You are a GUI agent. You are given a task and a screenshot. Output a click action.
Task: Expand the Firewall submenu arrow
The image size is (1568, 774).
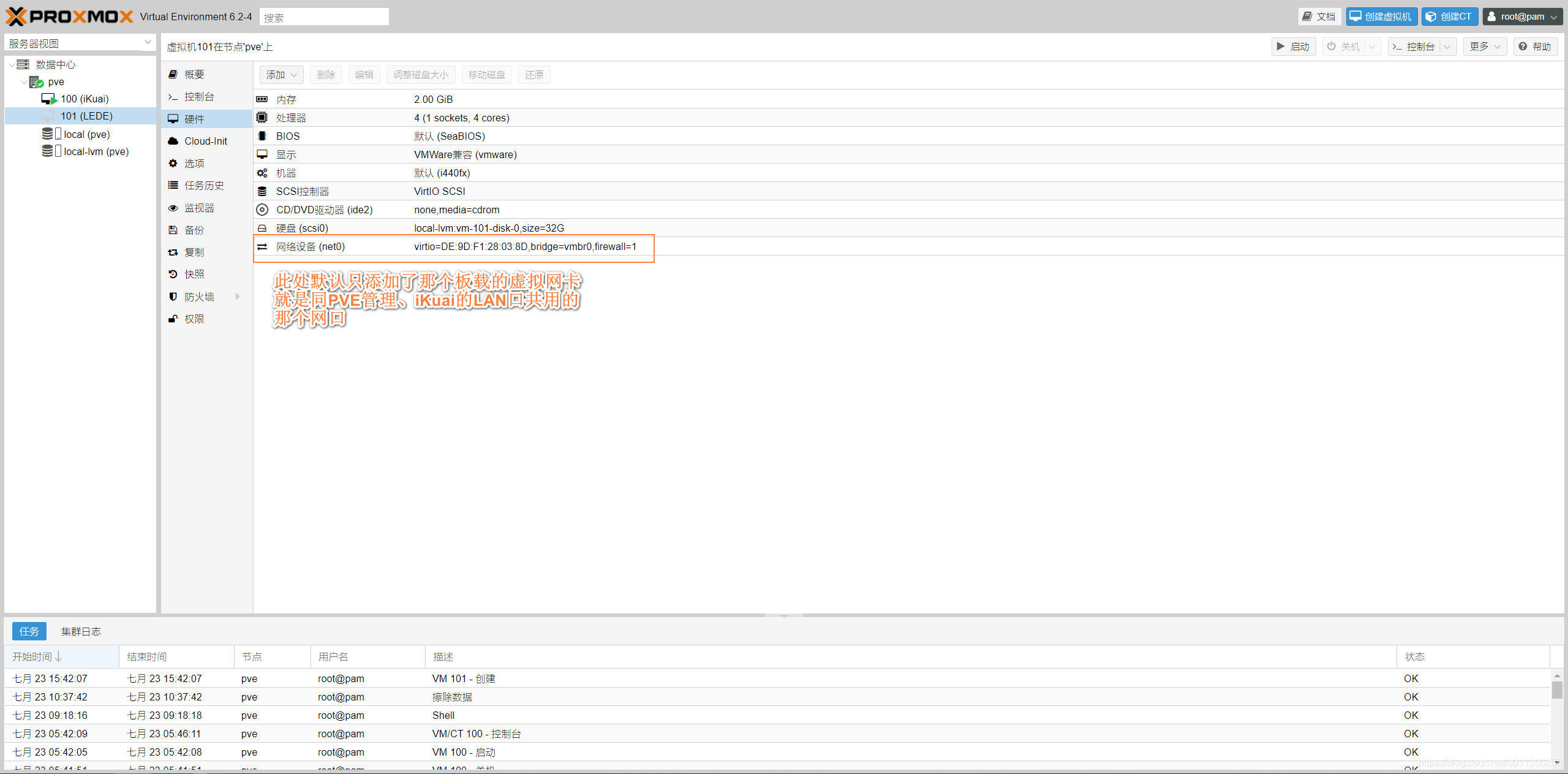click(x=238, y=297)
